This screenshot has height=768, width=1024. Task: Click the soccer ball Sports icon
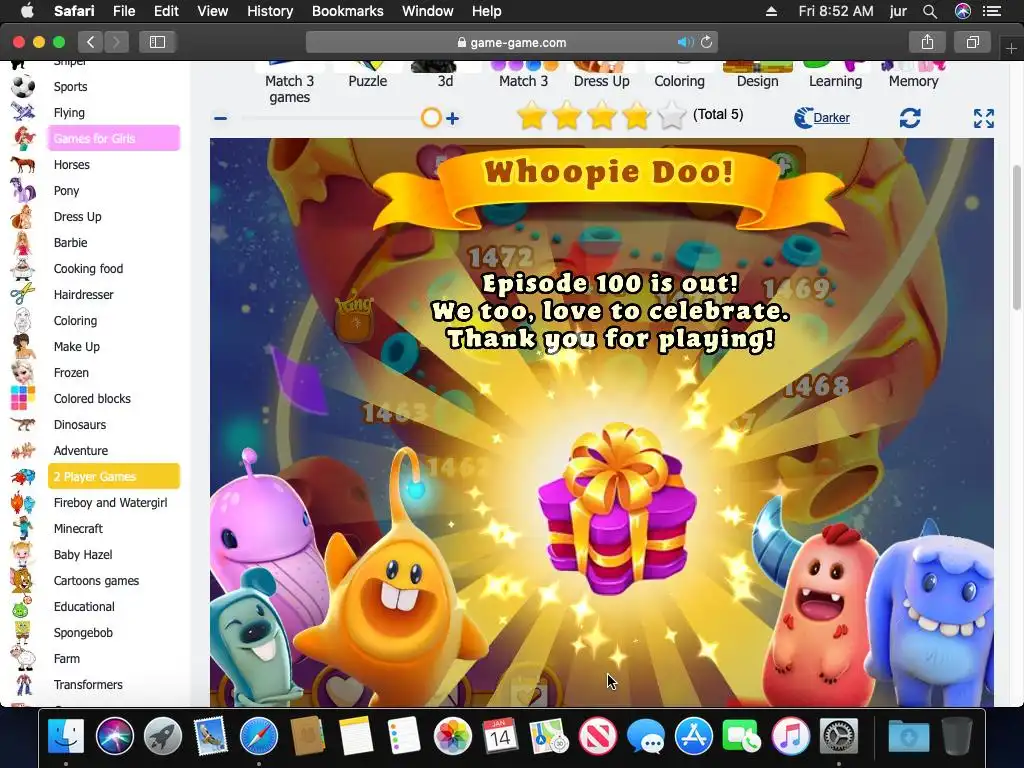pyautogui.click(x=23, y=86)
